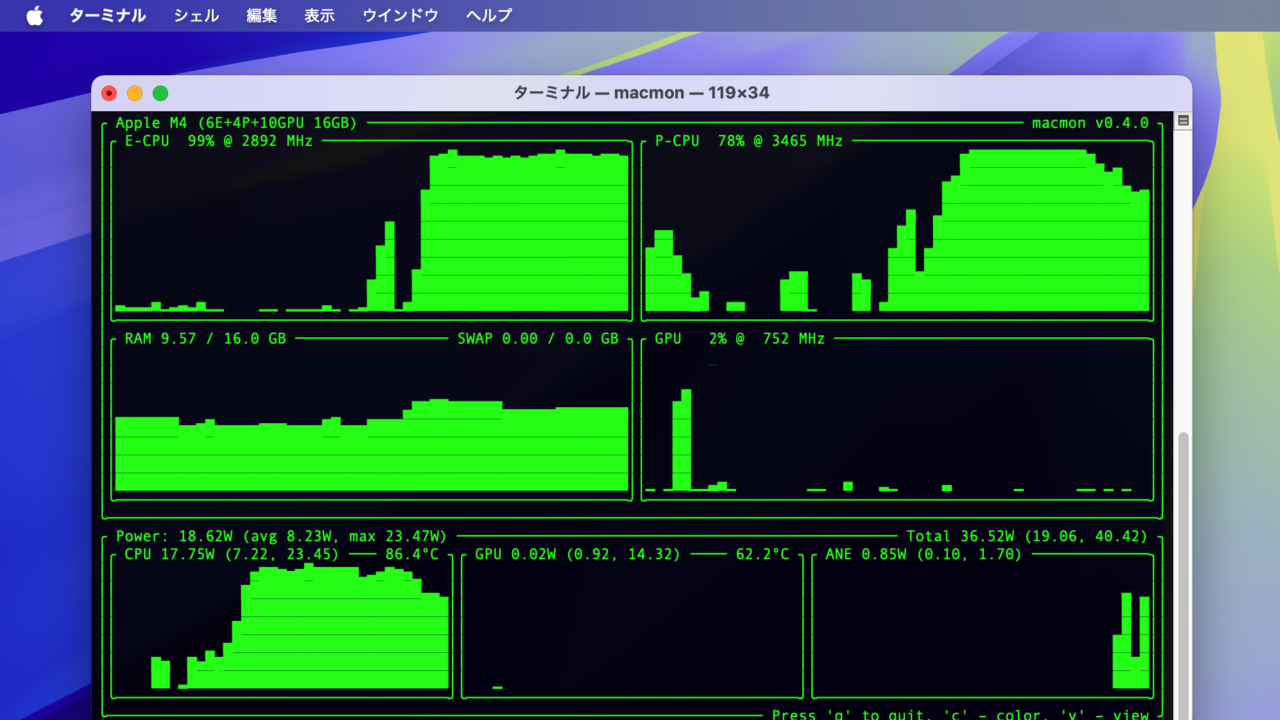The image size is (1280, 720).
Task: Open the ターミナル application menu
Action: (107, 15)
